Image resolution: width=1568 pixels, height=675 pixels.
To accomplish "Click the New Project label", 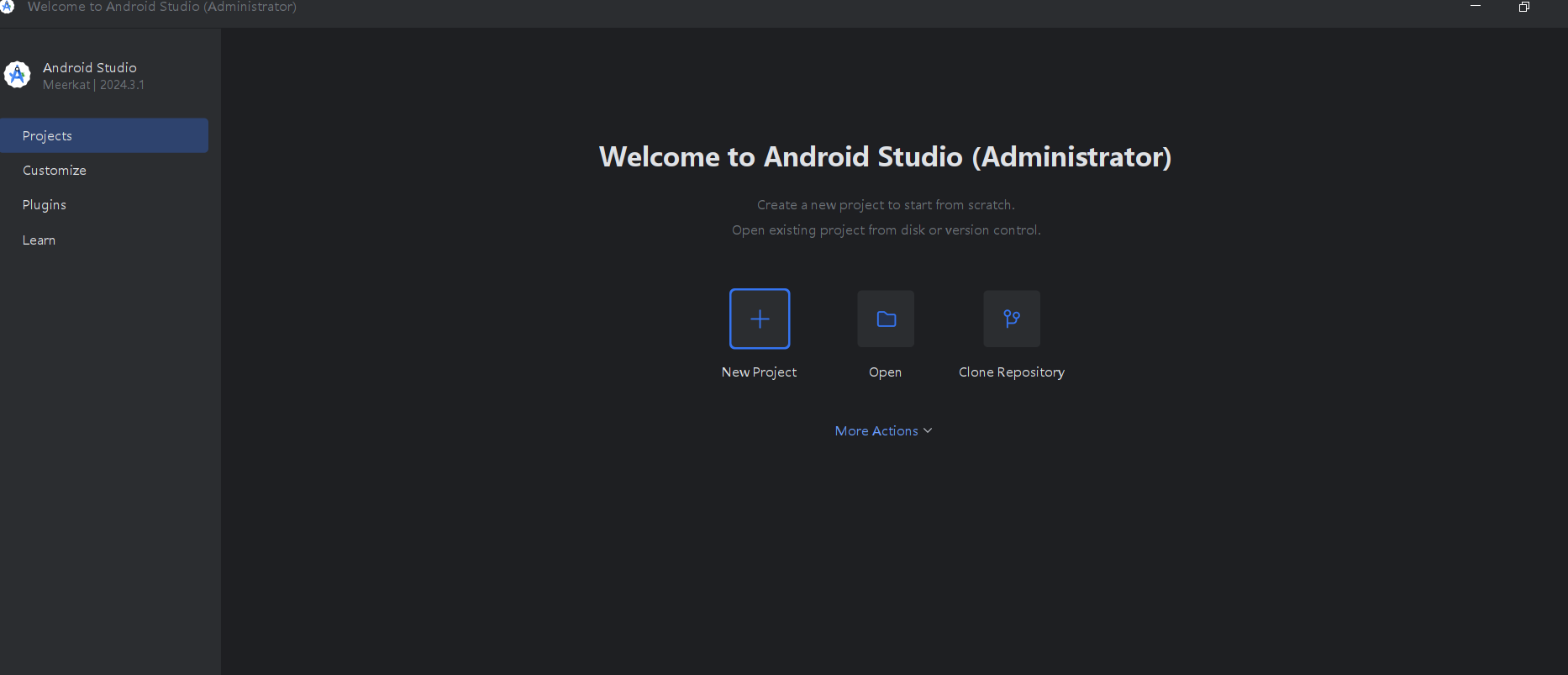I will click(759, 372).
